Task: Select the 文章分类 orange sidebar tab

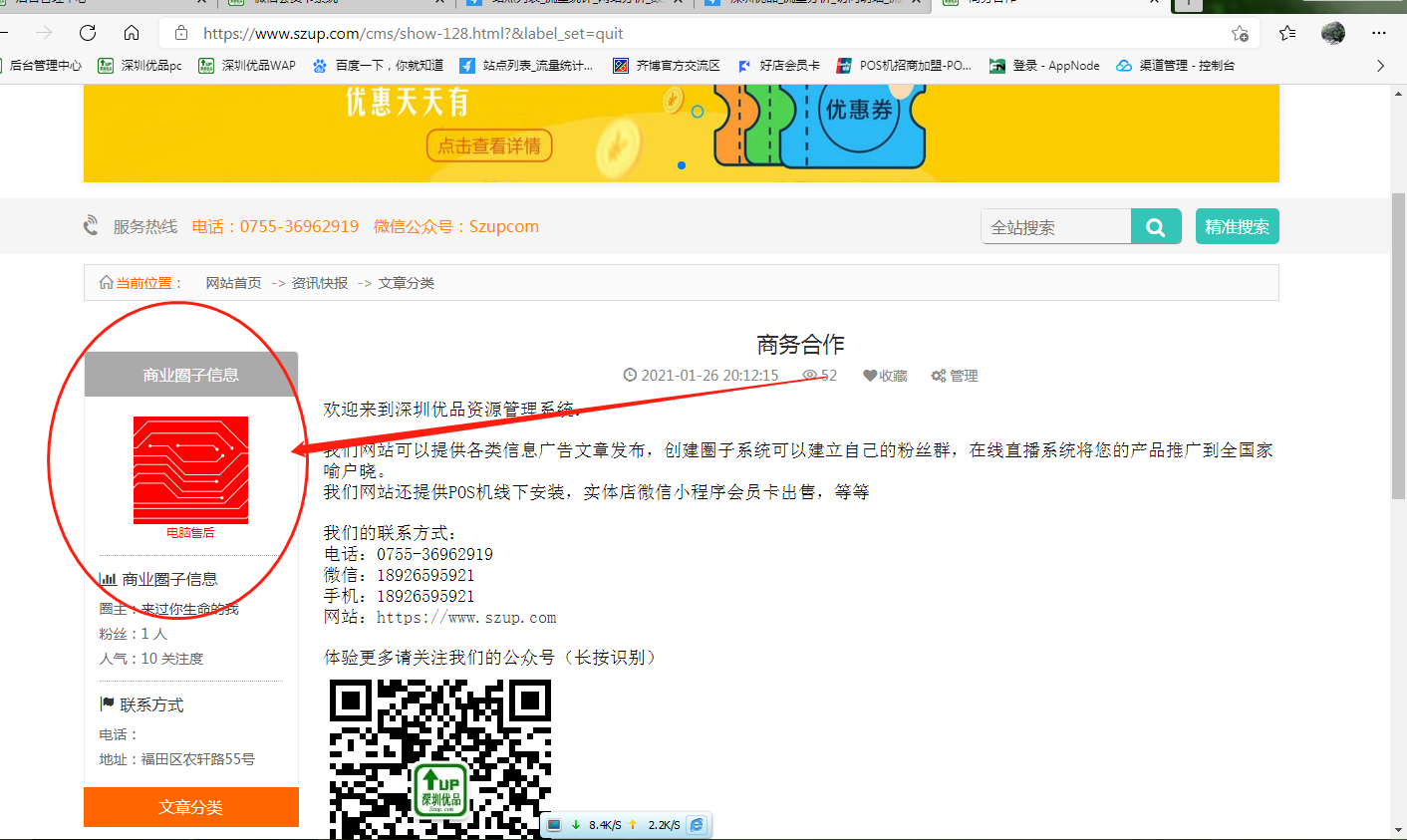Action: coord(190,807)
